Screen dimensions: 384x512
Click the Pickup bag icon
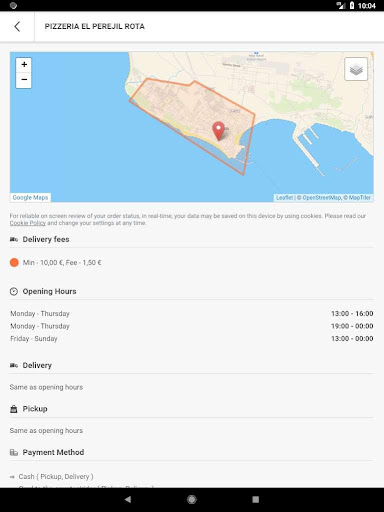[14, 409]
